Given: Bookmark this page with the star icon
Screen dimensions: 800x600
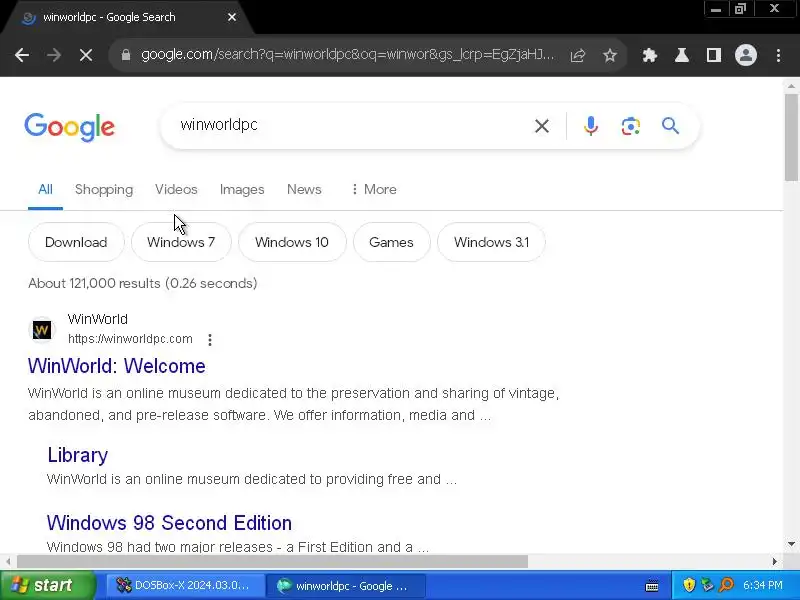Looking at the screenshot, I should (x=610, y=55).
